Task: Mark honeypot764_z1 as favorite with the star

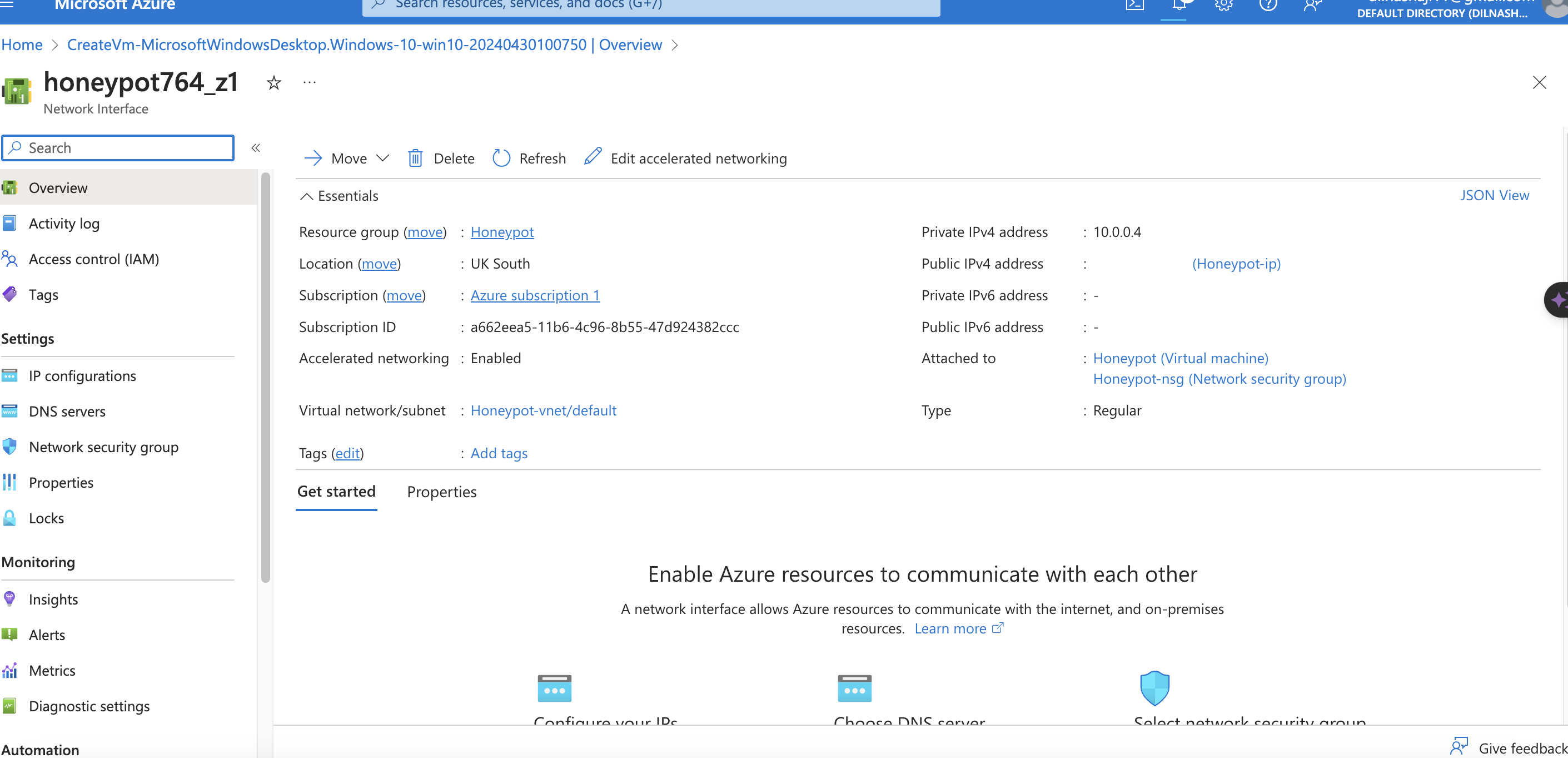Action: pos(273,83)
